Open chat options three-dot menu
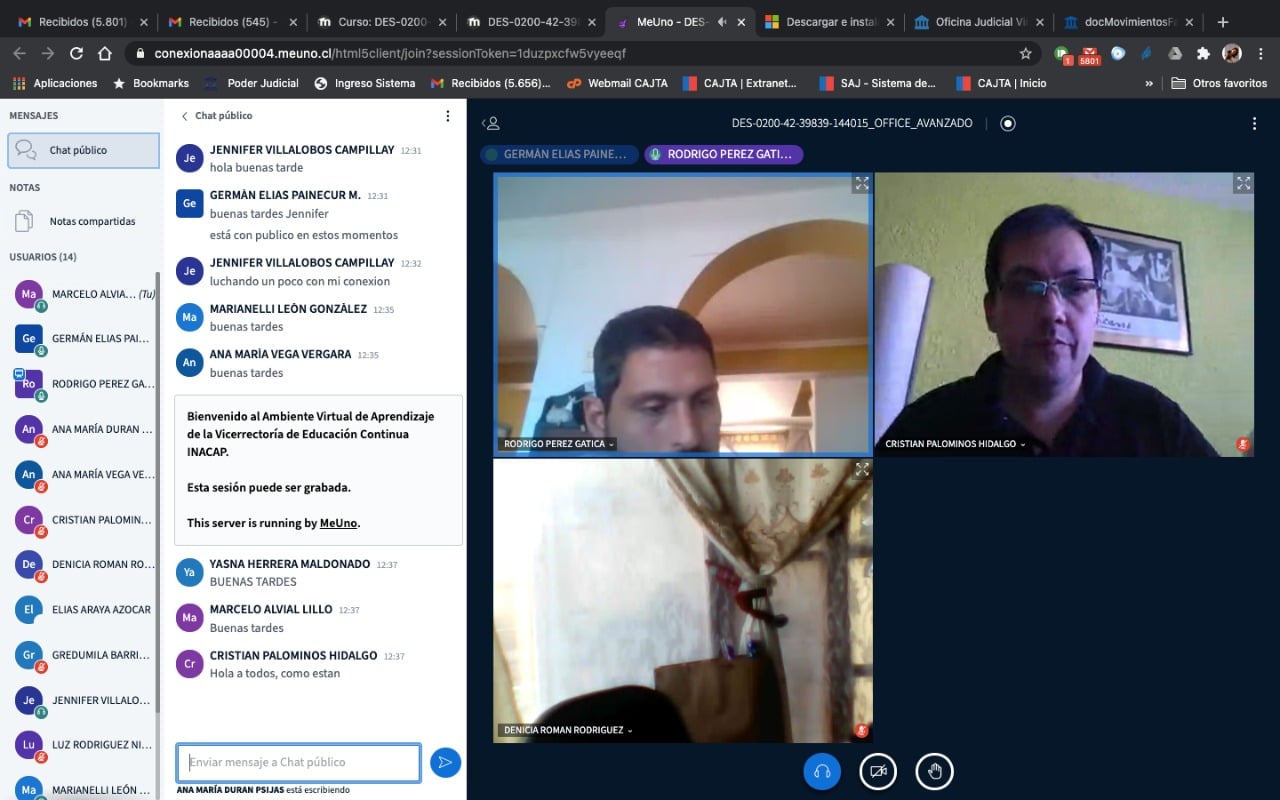Viewport: 1280px width, 800px height. click(x=448, y=116)
